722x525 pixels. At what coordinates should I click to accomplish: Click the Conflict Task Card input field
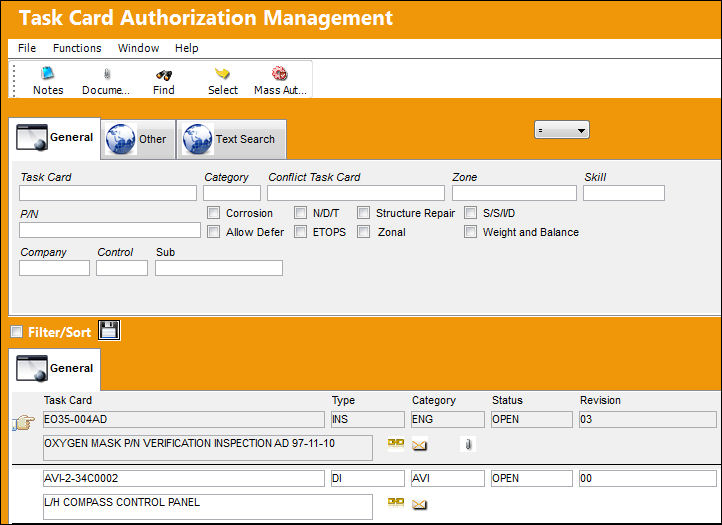355,193
